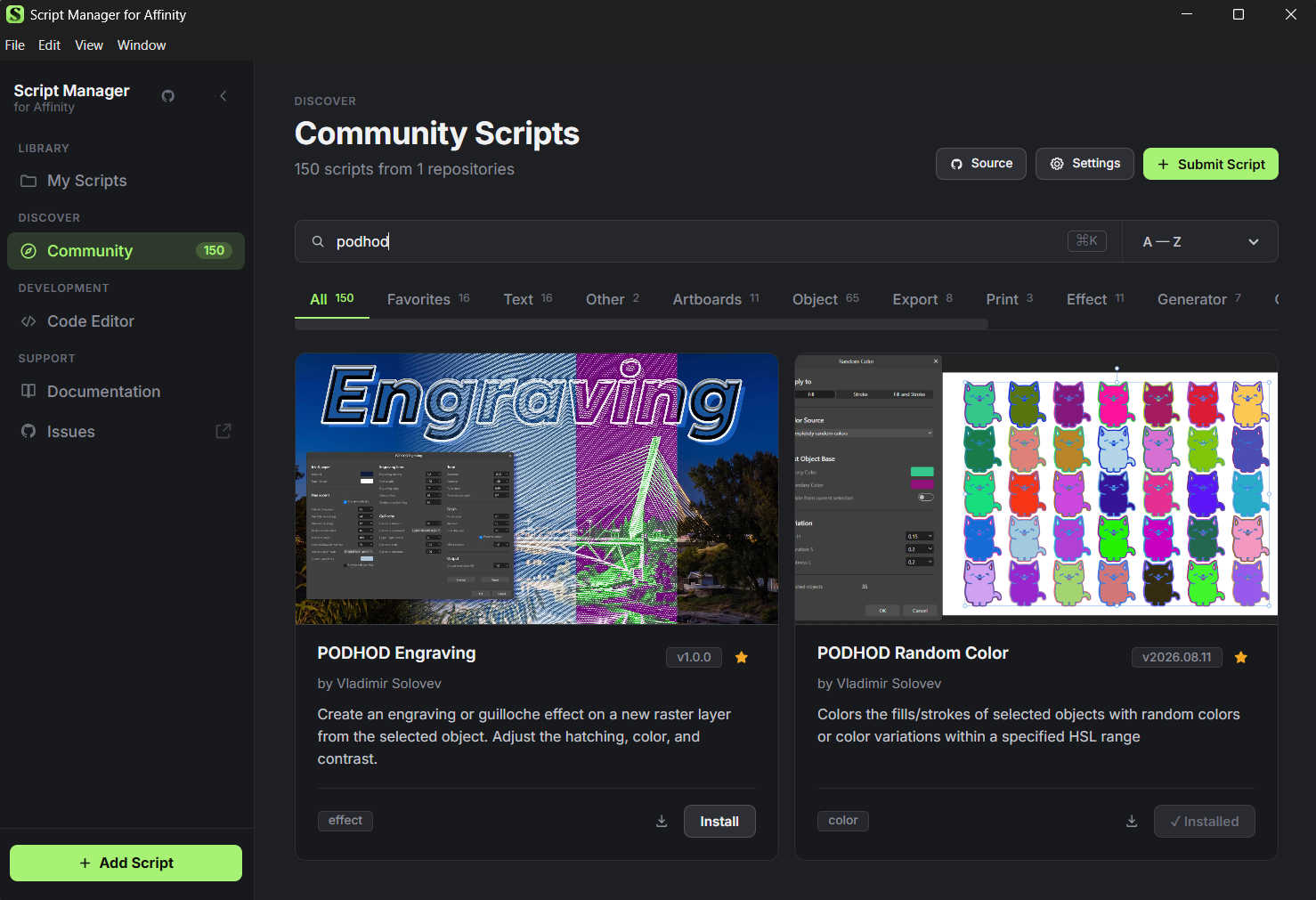Toggle favorite star on PODHOD Random Color

tap(1241, 658)
